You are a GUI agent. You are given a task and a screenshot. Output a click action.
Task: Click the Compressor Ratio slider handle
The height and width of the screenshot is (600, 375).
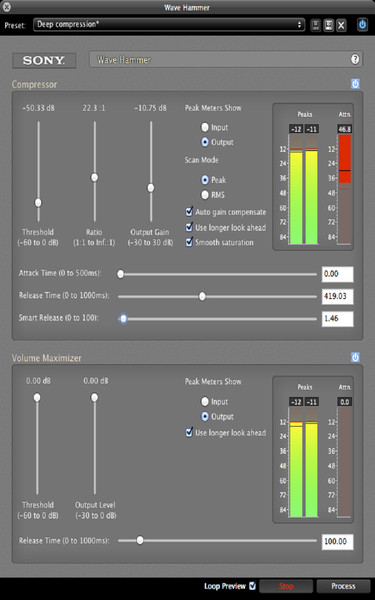(x=94, y=177)
